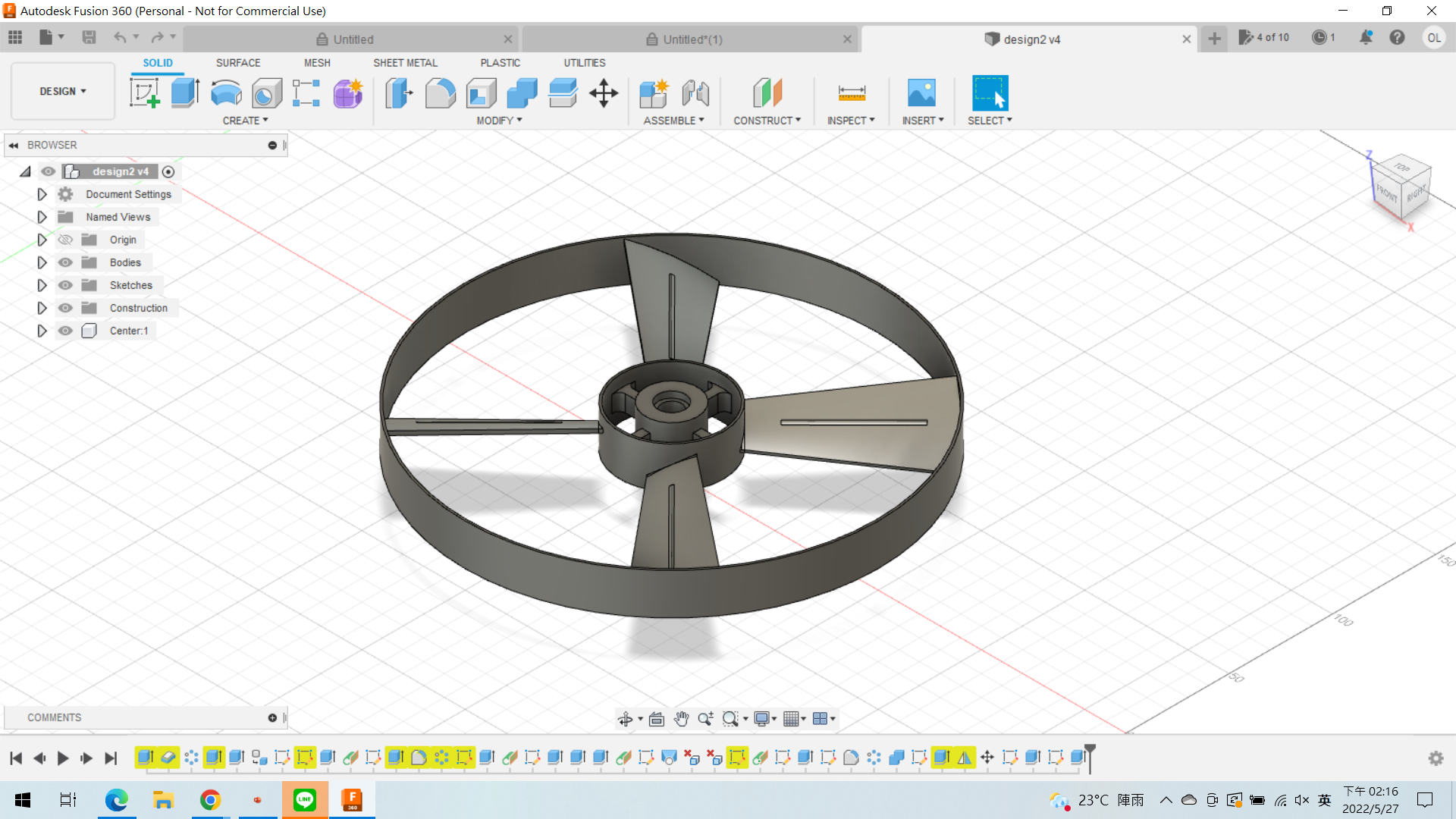Switch to the SHEET METAL tab
Screen dimensions: 1456x819
coord(405,63)
